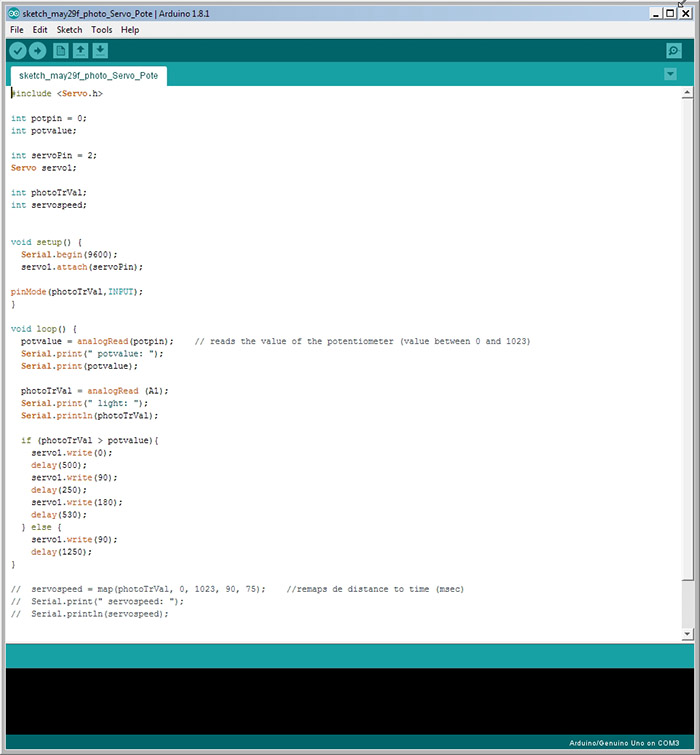Click the '//remaps de distance to time' comment
The height and width of the screenshot is (755, 700).
click(375, 589)
